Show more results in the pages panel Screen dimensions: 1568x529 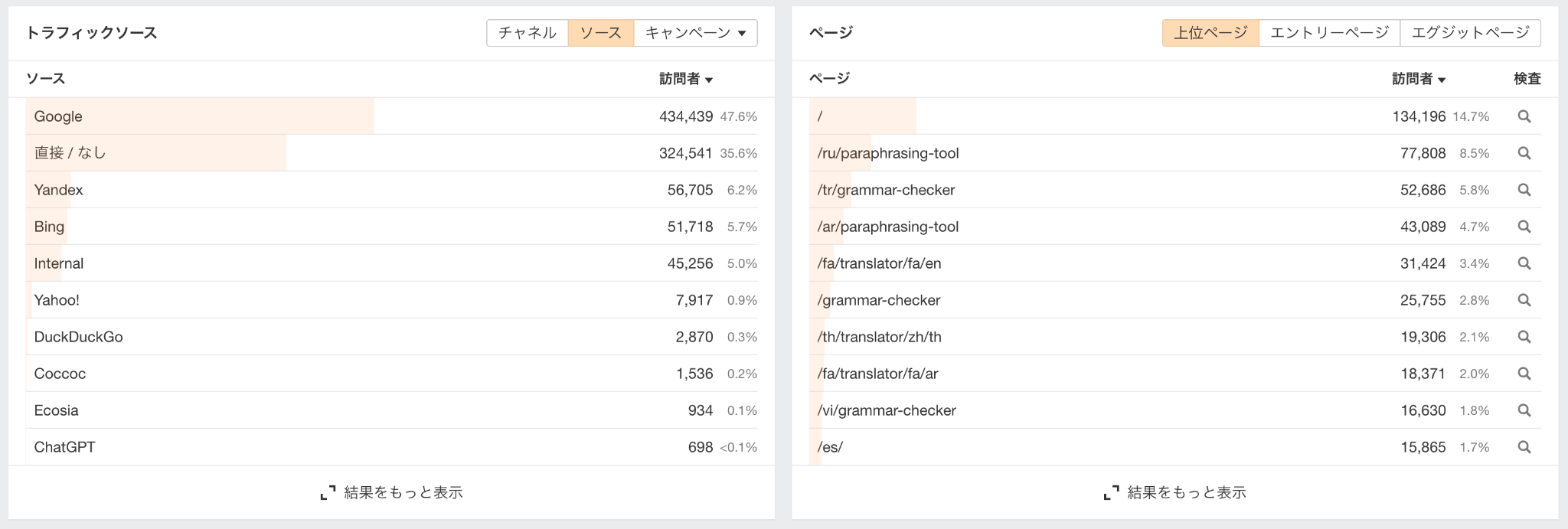coord(1183,494)
